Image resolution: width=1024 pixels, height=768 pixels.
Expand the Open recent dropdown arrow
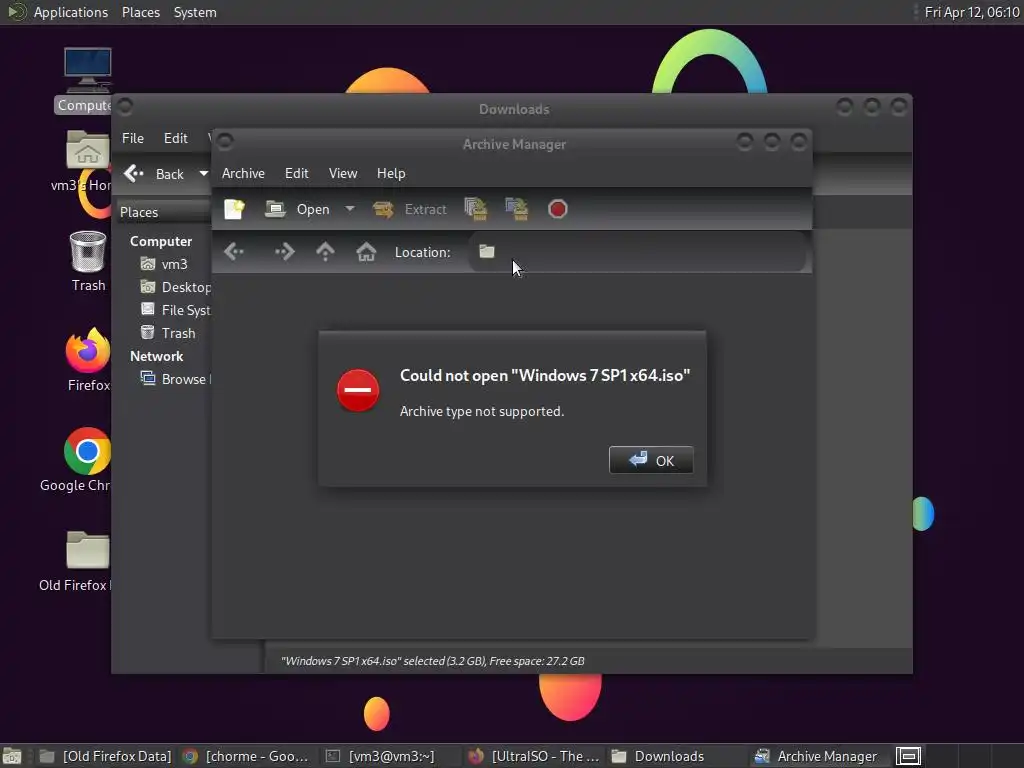coord(350,209)
